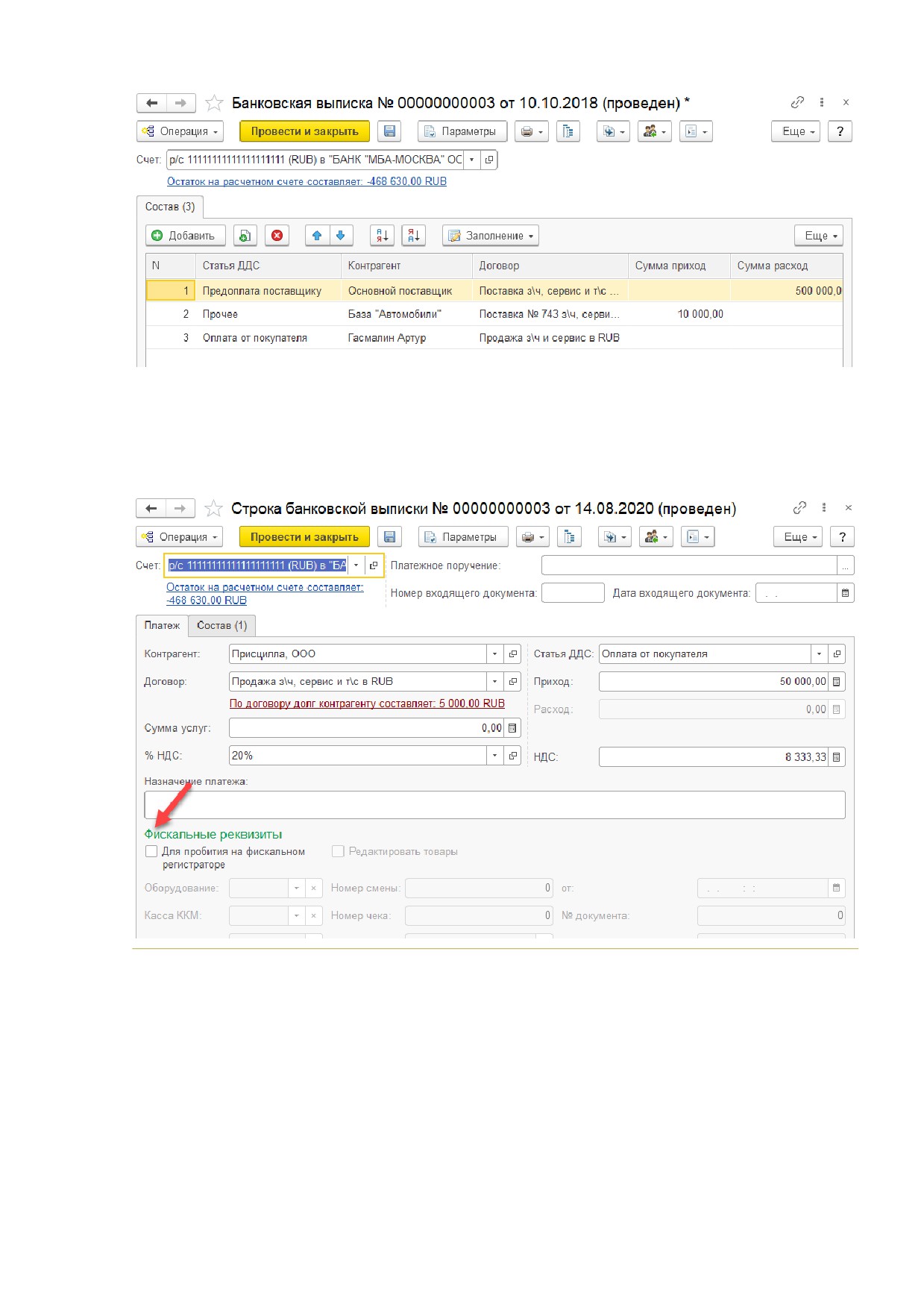Image resolution: width=924 pixels, height=1307 pixels.
Task: Expand Операция dropdown in Банковская выписка
Action: (x=180, y=131)
